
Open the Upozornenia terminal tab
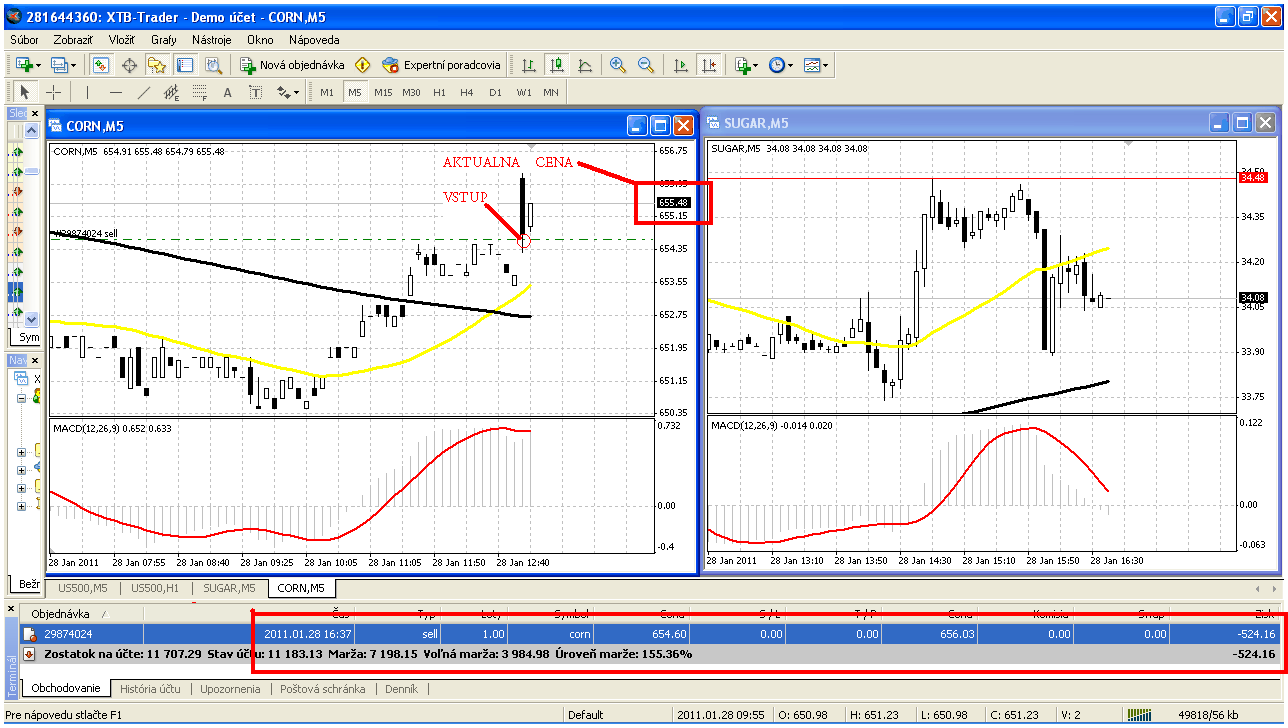point(230,689)
